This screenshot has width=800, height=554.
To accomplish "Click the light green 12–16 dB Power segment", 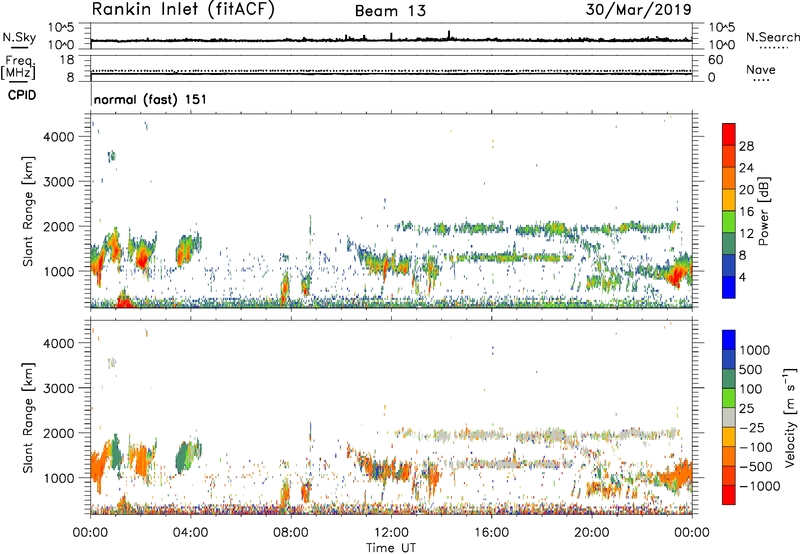I will (729, 221).
